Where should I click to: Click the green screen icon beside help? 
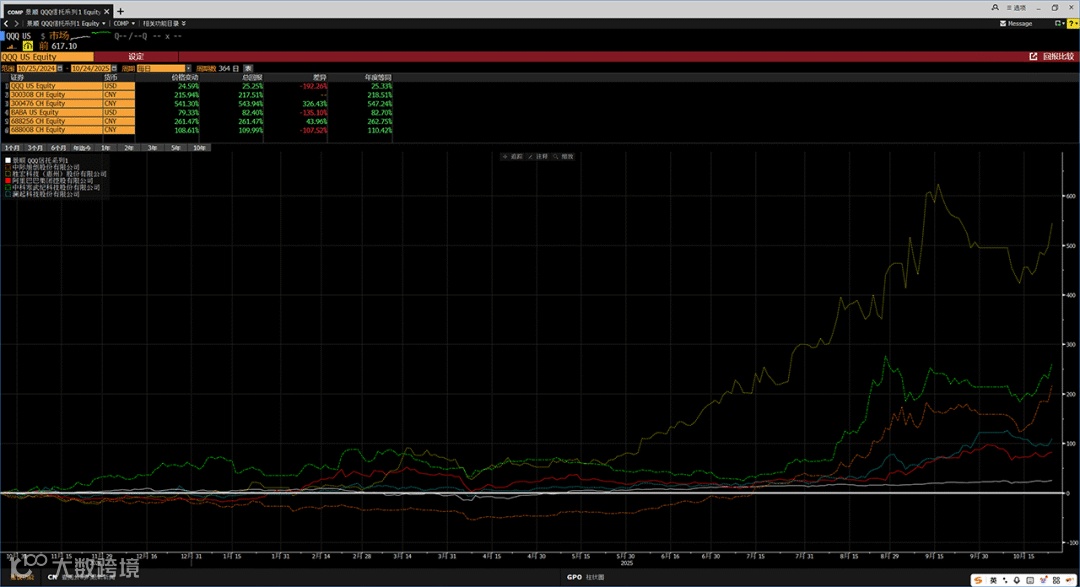click(1059, 23)
